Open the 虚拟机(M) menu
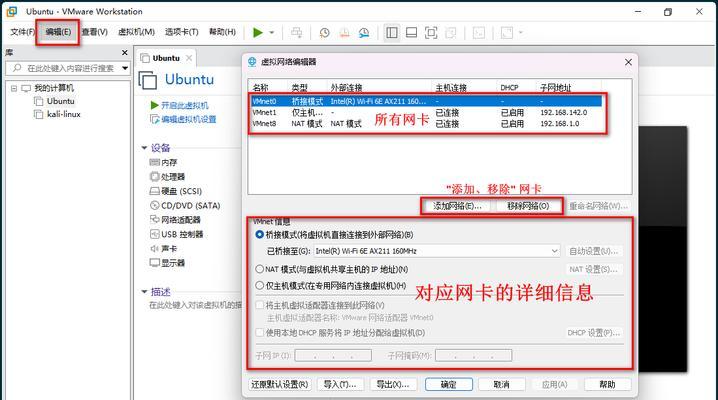The width and height of the screenshot is (718, 400). tap(136, 32)
